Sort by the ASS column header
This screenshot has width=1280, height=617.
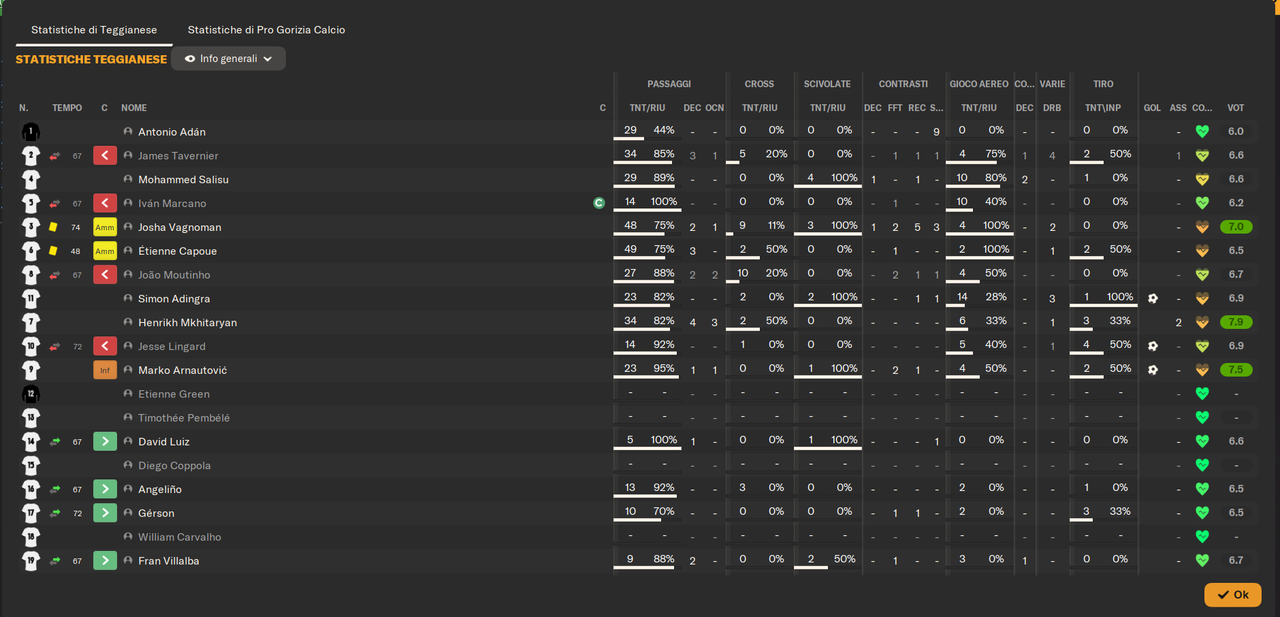coord(1178,108)
